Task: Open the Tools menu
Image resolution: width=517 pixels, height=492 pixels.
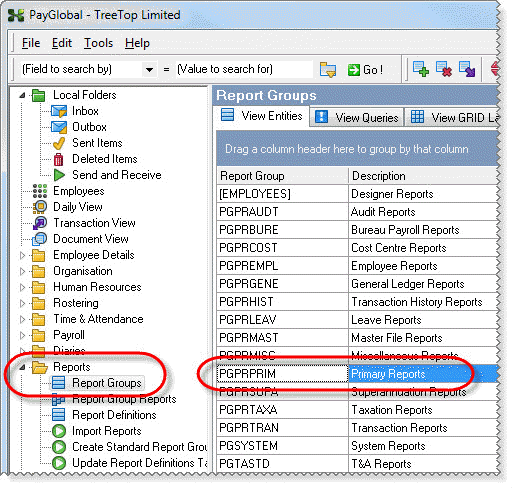Action: click(x=98, y=43)
